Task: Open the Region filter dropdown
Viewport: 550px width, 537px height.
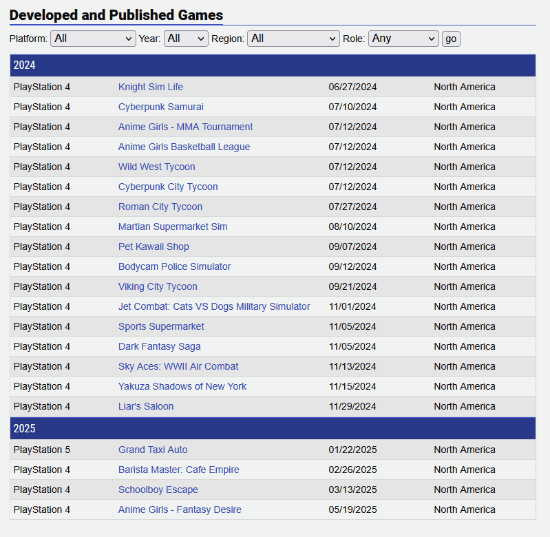Action: (x=293, y=39)
